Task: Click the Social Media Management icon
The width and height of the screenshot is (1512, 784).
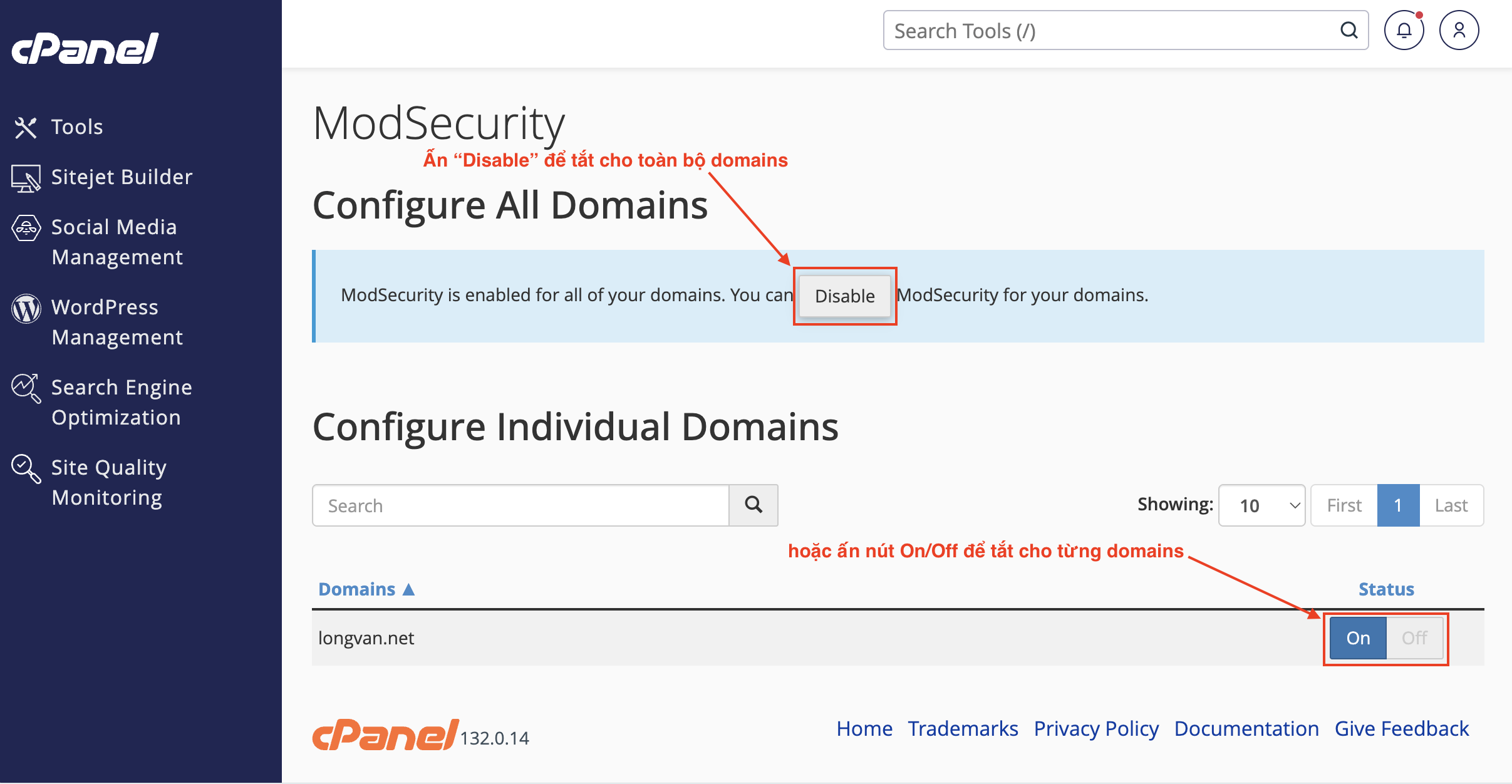Action: [x=26, y=229]
